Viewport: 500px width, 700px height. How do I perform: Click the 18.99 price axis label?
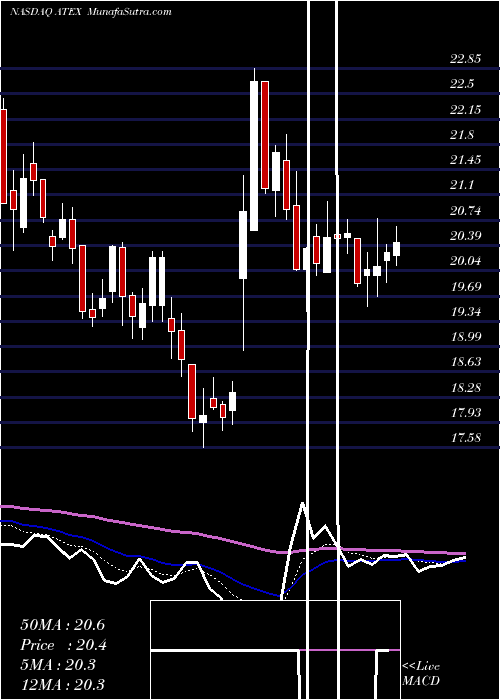[466, 336]
